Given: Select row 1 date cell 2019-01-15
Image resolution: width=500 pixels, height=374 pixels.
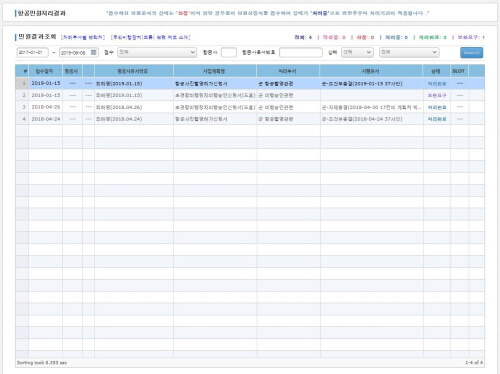Looking at the screenshot, I should coord(46,83).
